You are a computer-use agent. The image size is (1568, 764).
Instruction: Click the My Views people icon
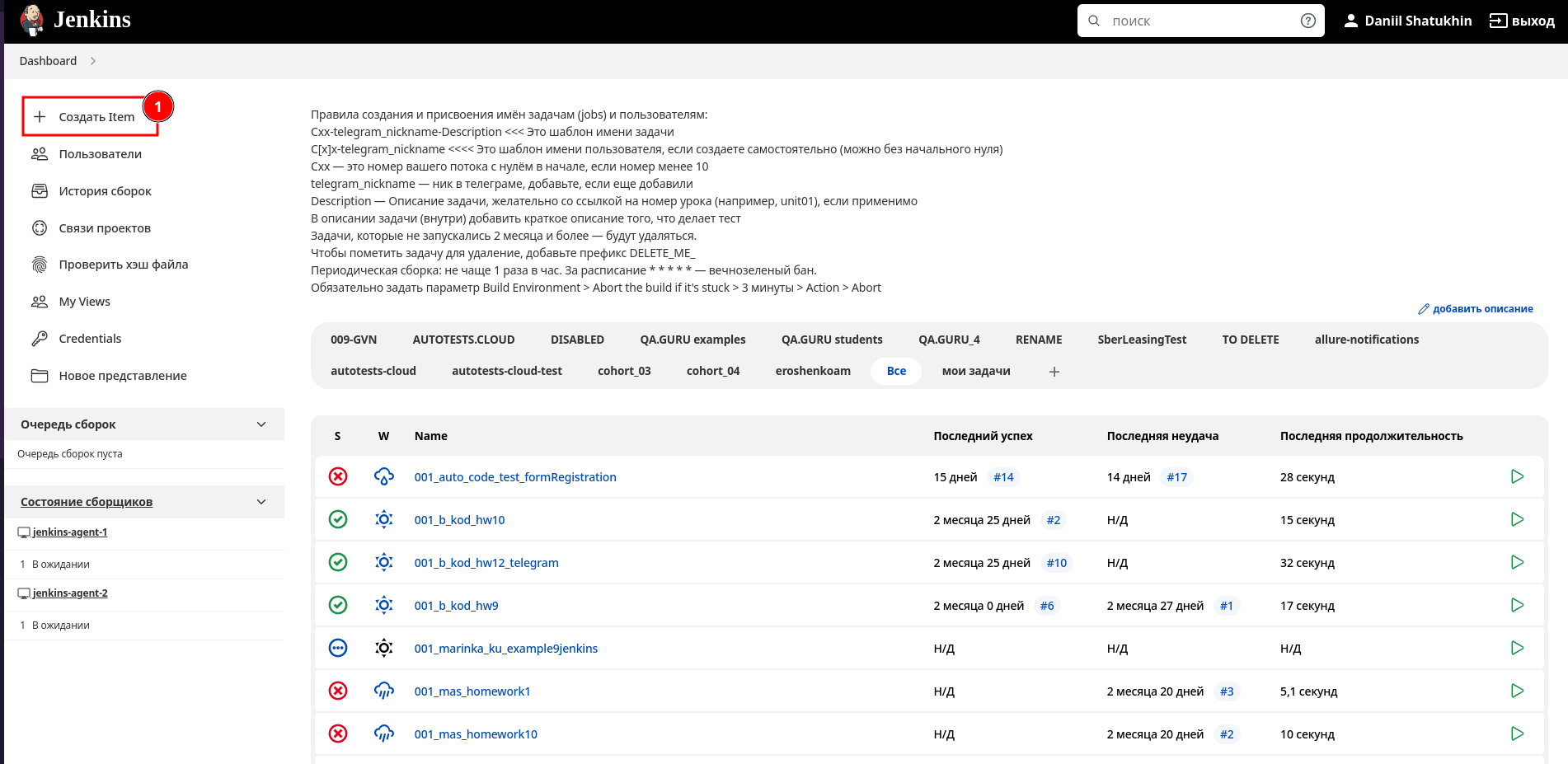coord(40,302)
